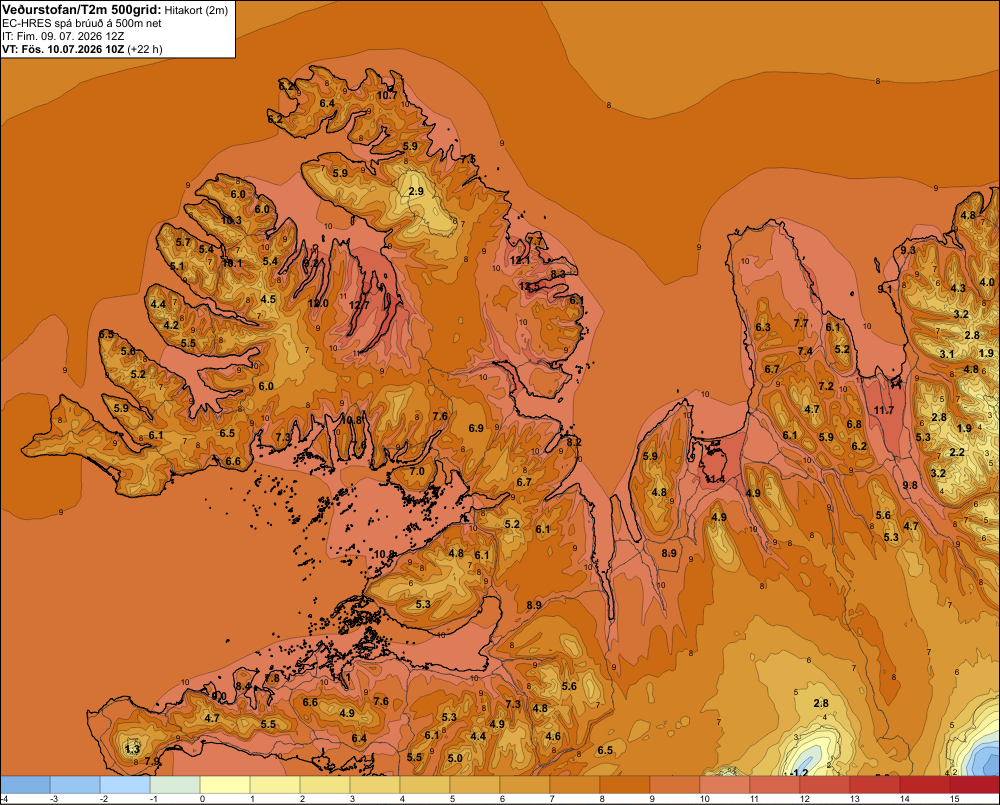
Task: Click the Veðurstofan/T2m 500grid title text
Action: click(81, 10)
